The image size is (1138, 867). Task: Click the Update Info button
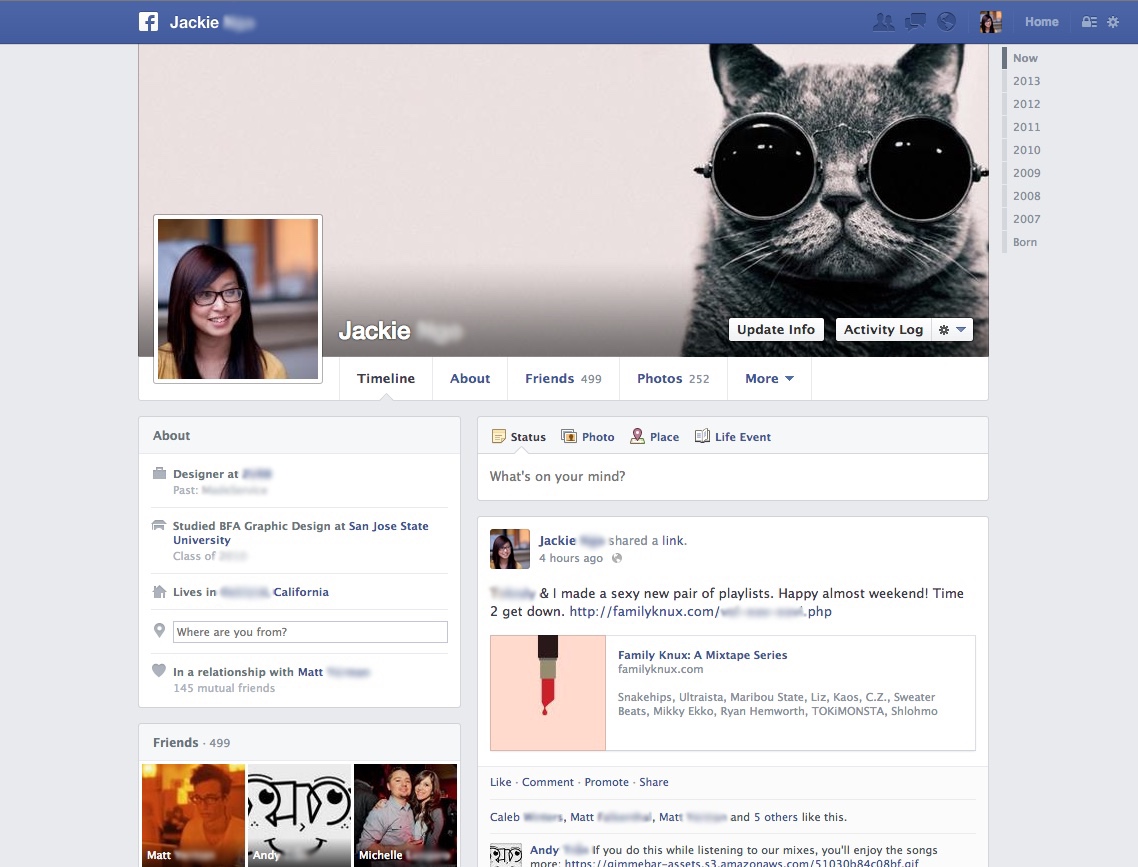click(x=776, y=328)
